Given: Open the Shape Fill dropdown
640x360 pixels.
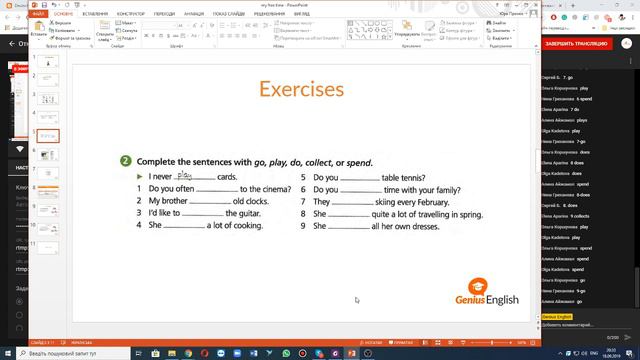Looking at the screenshot, I should click(458, 23).
